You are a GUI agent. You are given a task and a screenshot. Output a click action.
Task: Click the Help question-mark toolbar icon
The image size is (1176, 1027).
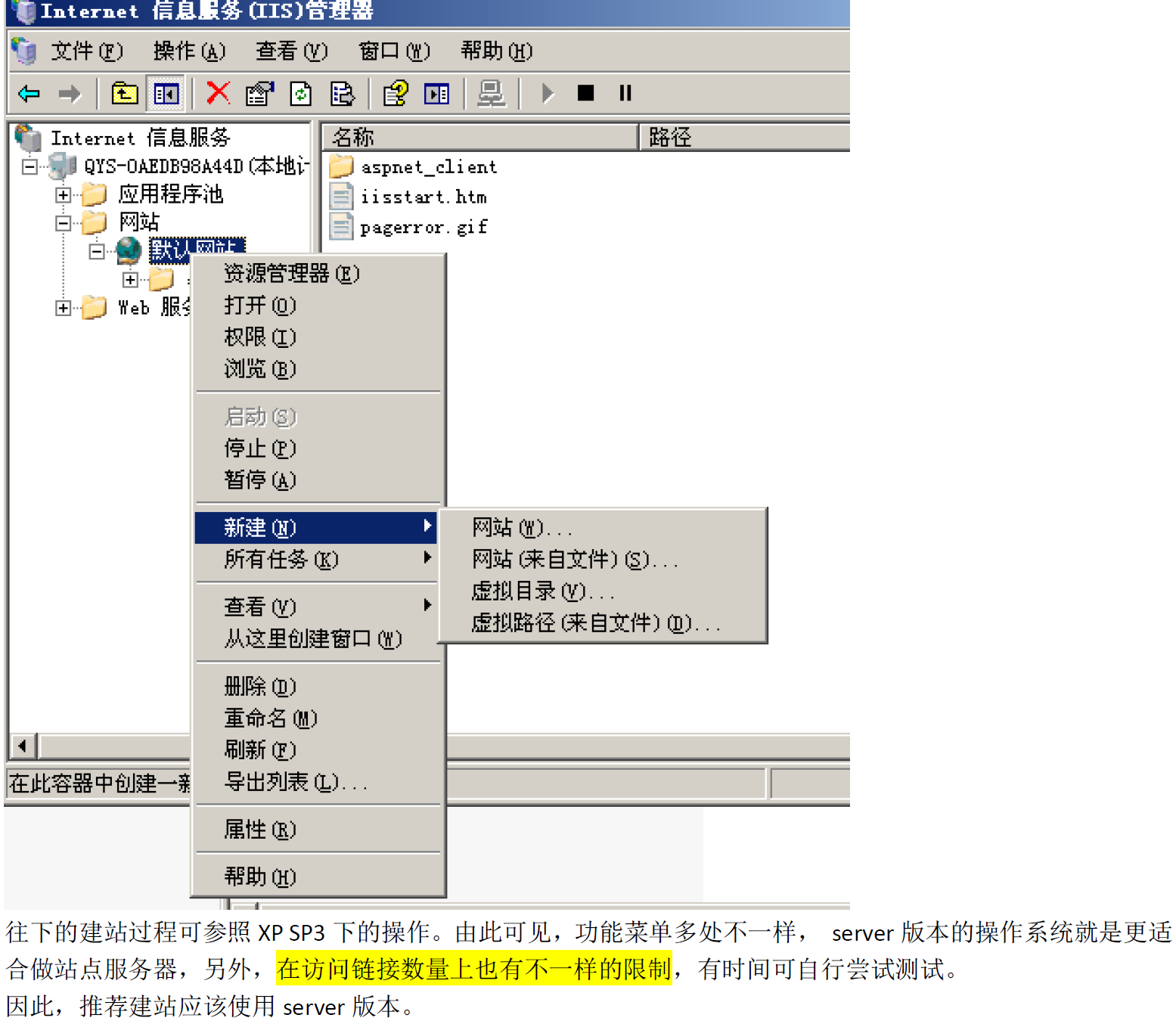(393, 93)
